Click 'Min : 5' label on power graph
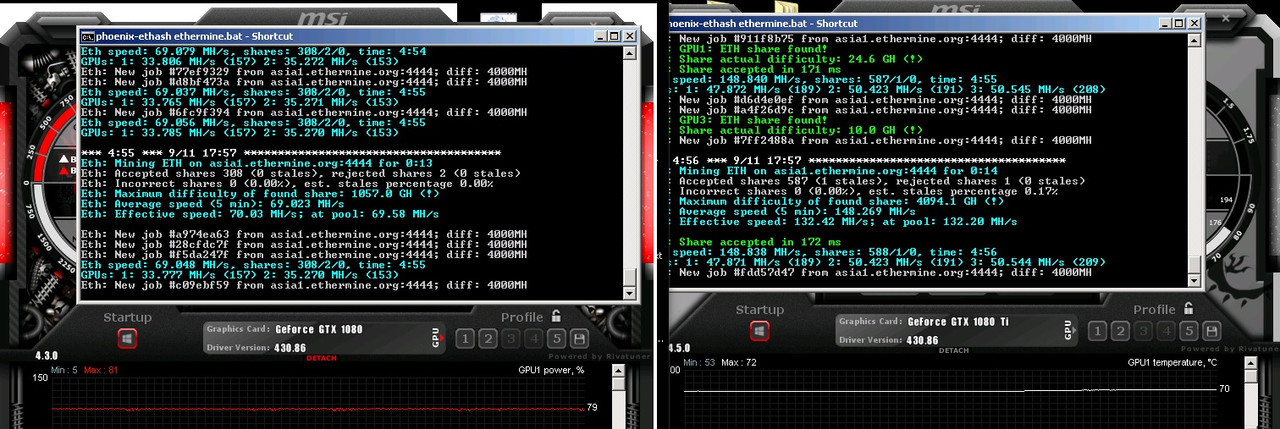 65,370
